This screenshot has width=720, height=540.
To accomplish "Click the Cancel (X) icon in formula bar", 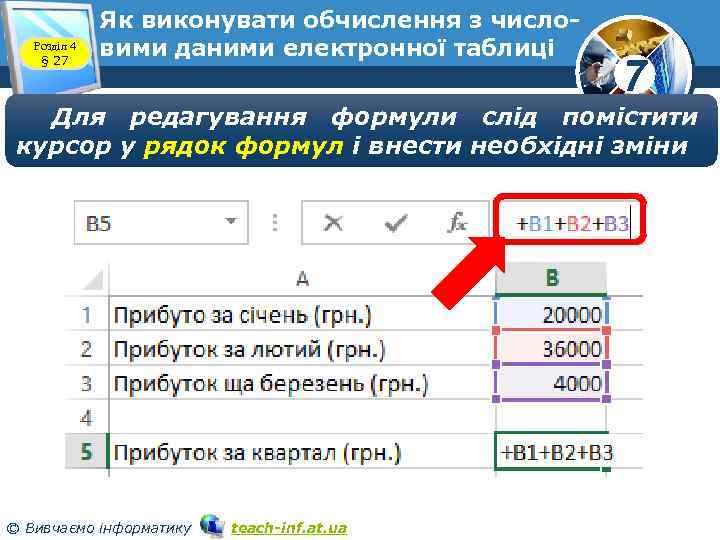I will pyautogui.click(x=333, y=223).
